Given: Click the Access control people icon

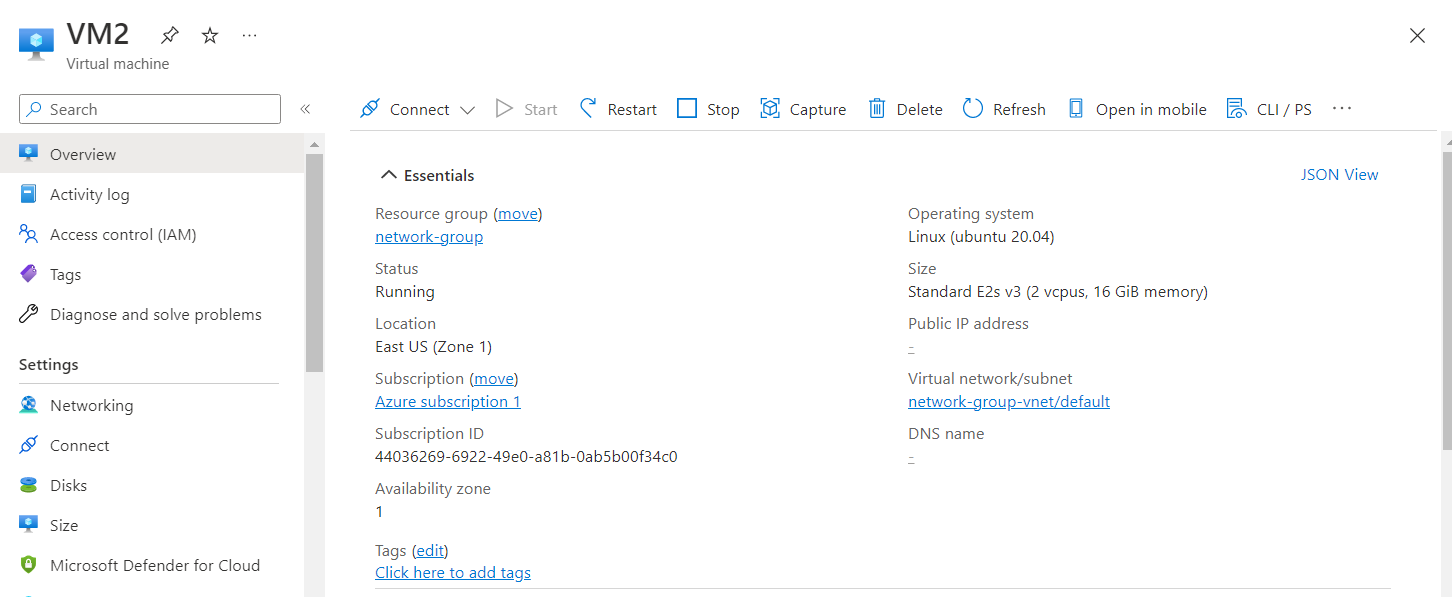Looking at the screenshot, I should (29, 234).
